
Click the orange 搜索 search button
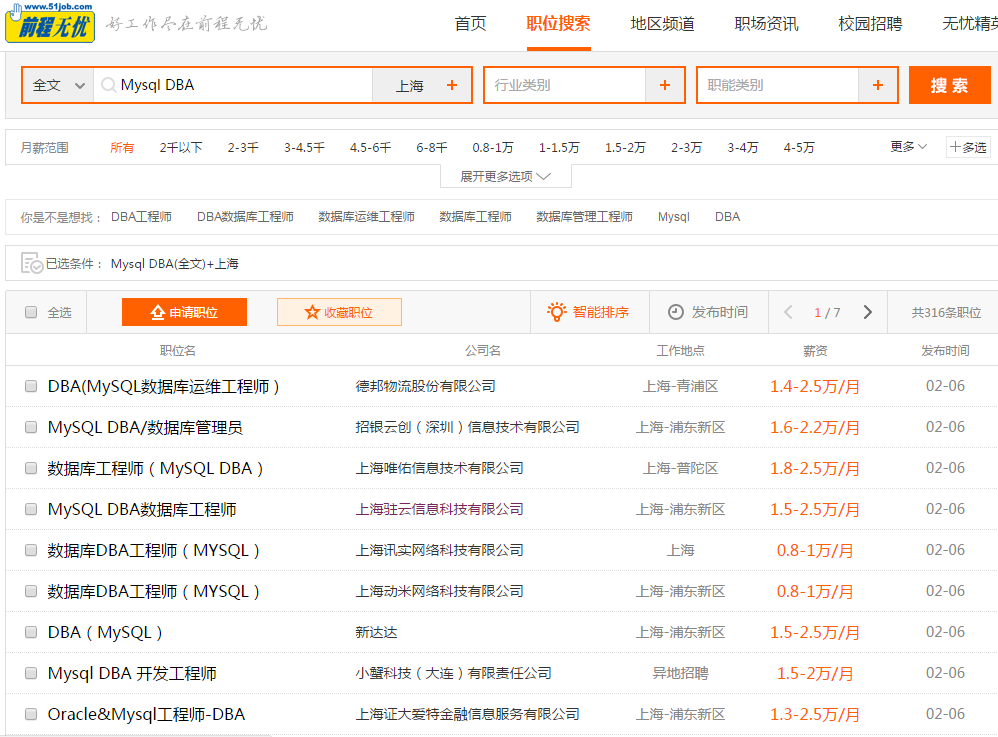click(x=948, y=84)
